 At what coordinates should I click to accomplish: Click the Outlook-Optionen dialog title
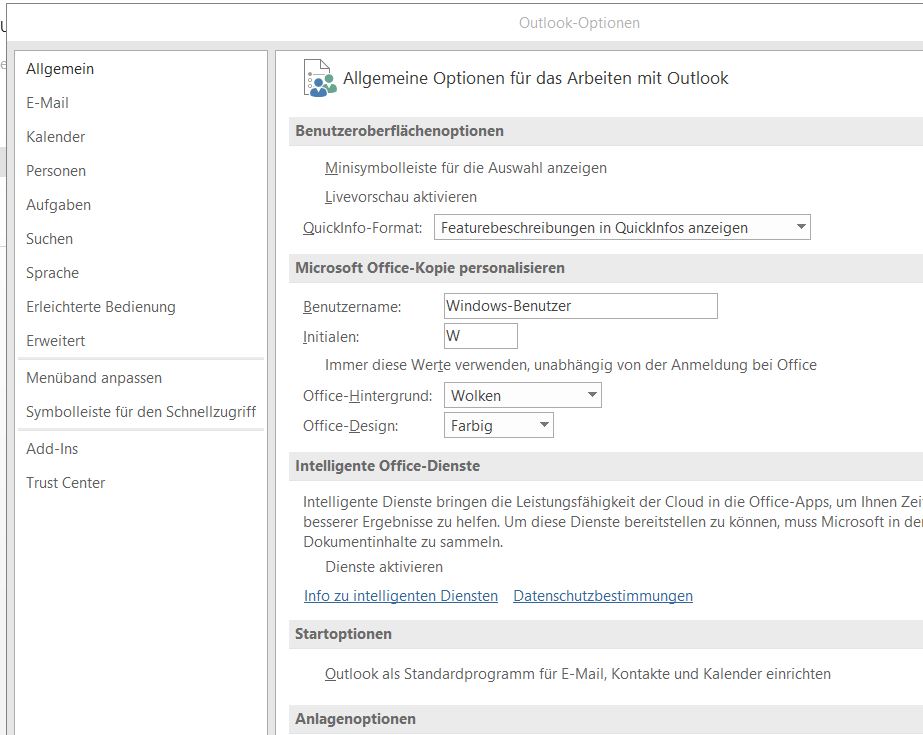579,23
